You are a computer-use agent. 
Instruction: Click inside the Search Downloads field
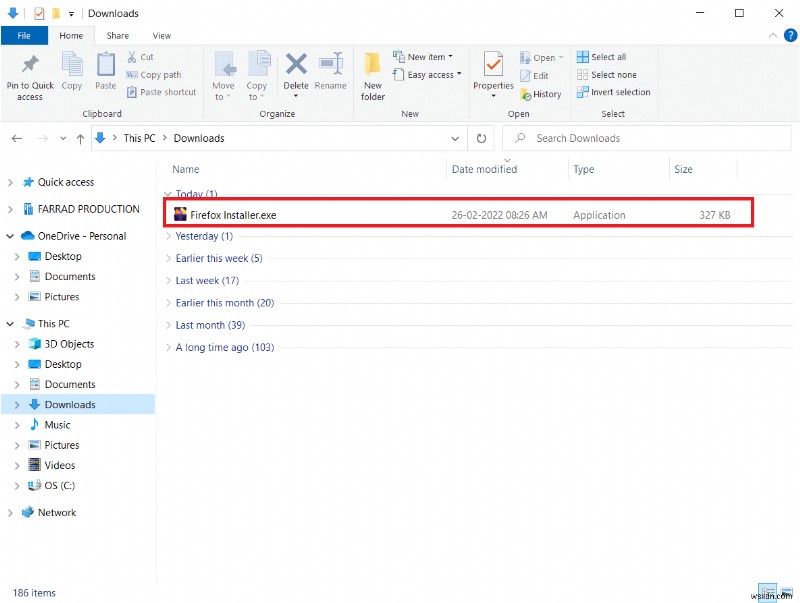tap(600, 138)
